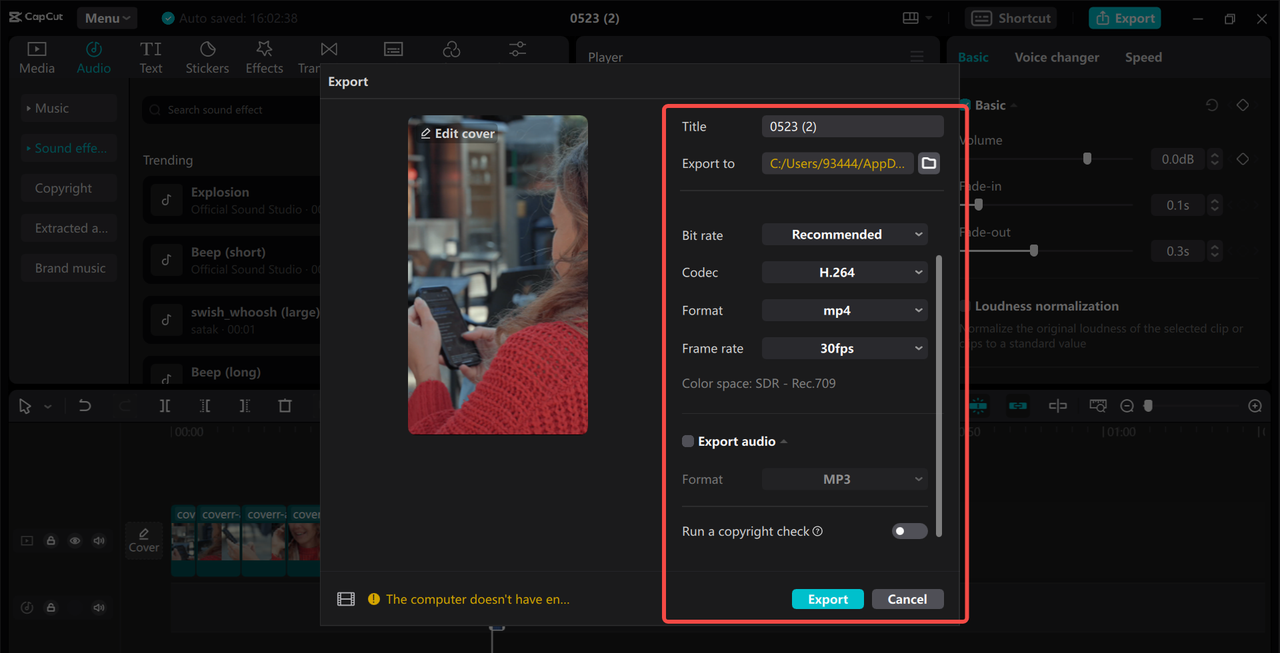This screenshot has height=653, width=1280.
Task: Click the teal Export button in dialog
Action: pos(828,599)
